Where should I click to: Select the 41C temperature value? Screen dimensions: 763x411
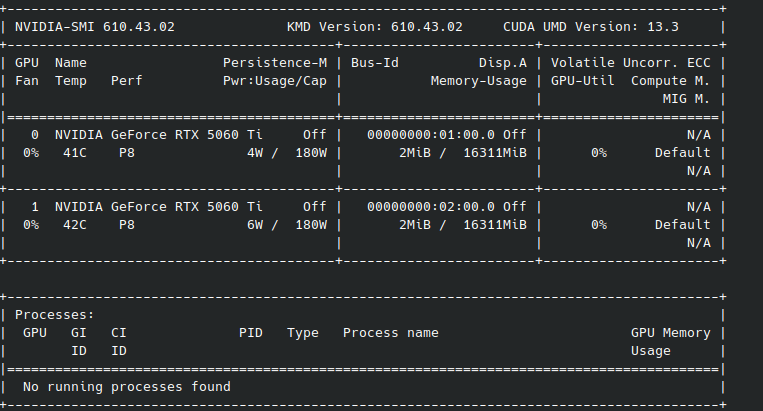(x=74, y=153)
